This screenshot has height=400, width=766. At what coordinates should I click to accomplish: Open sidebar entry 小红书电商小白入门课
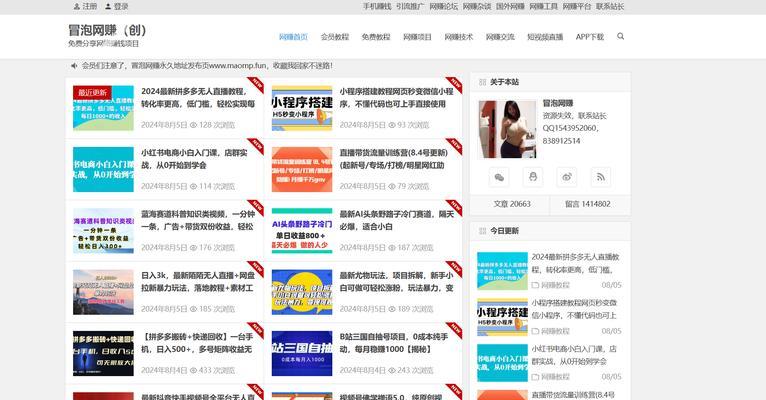[x=574, y=355]
